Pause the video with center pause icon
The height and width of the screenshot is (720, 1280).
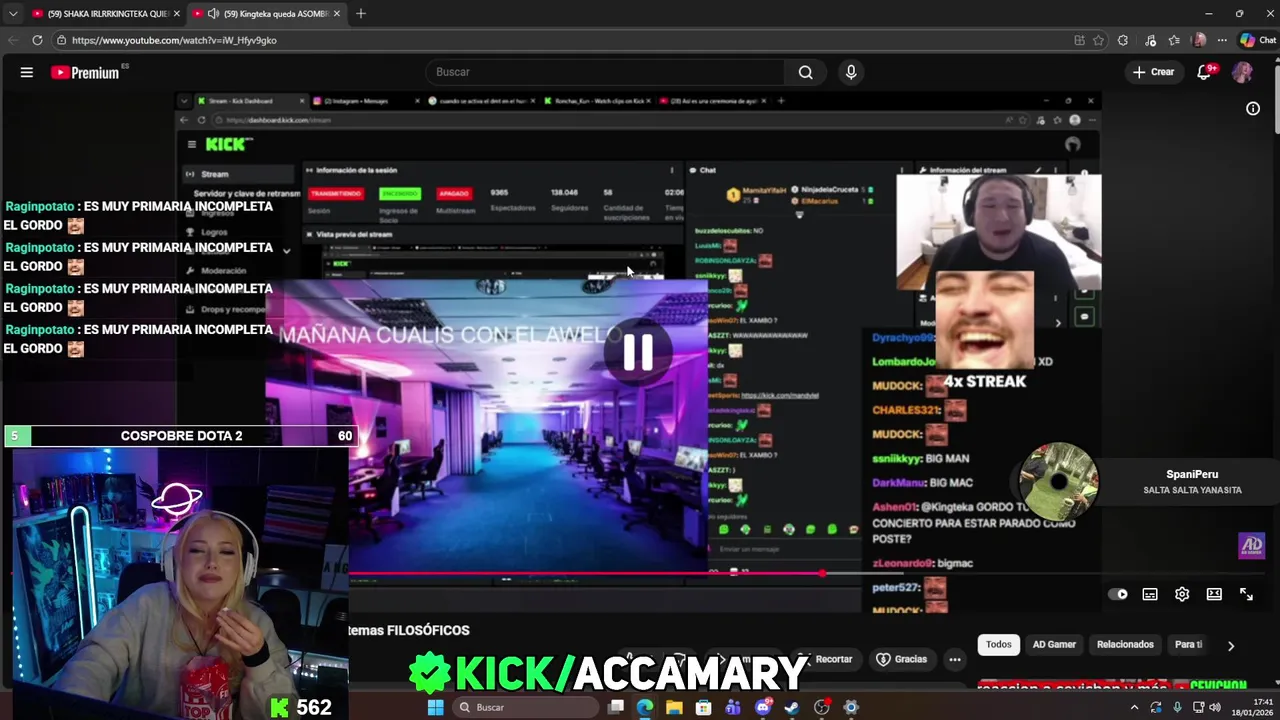[x=638, y=352]
